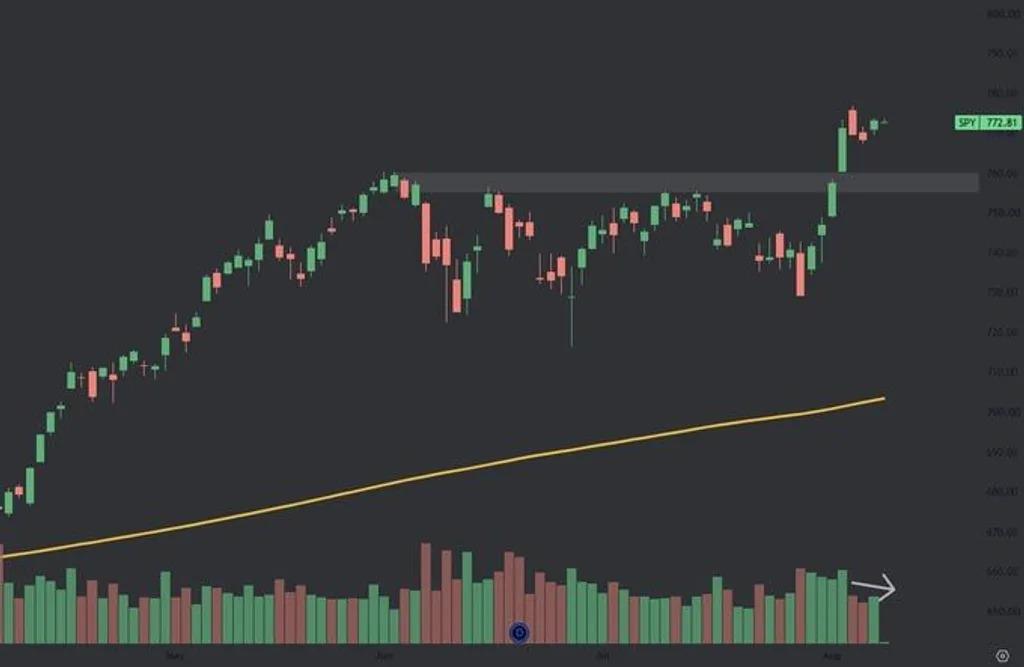1024x667 pixels.
Task: Click the latest small candle beside price tag
Action: coord(884,122)
